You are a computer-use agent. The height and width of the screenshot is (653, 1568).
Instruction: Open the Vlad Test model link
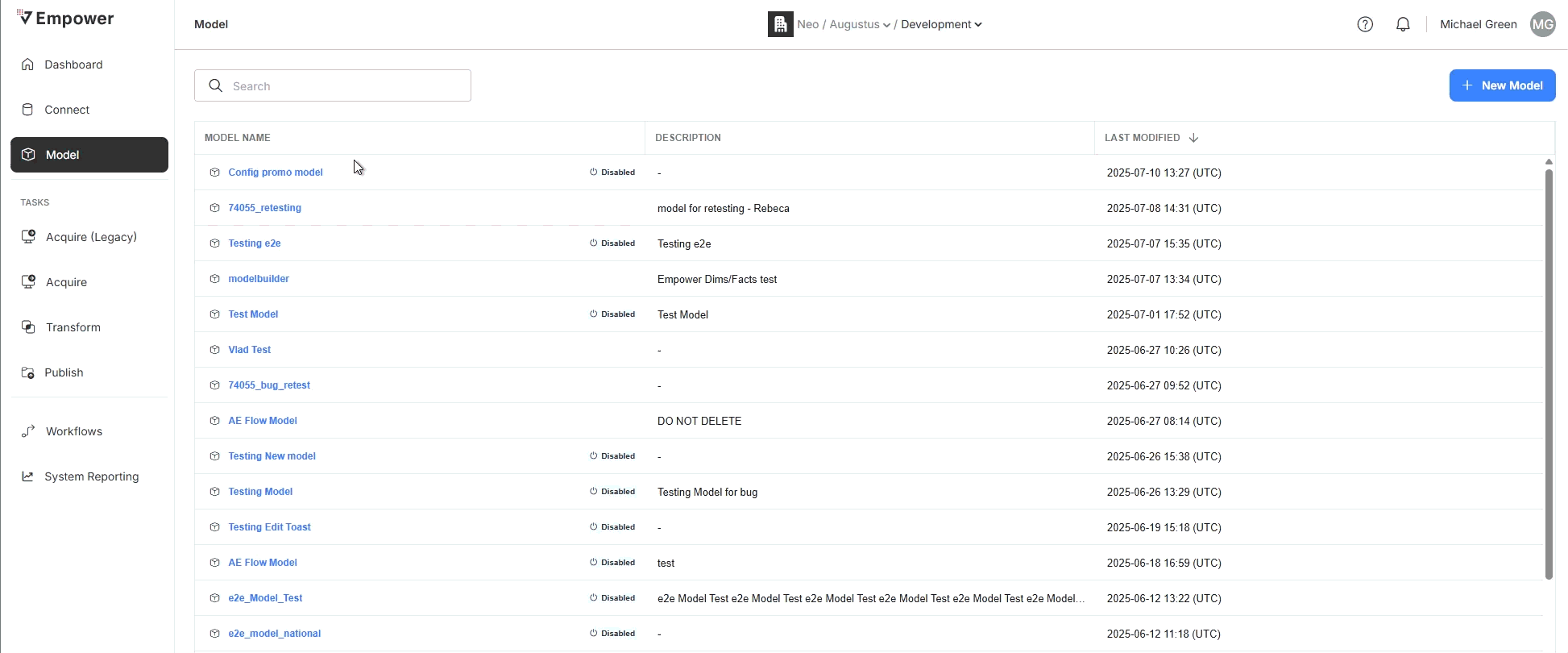point(250,350)
